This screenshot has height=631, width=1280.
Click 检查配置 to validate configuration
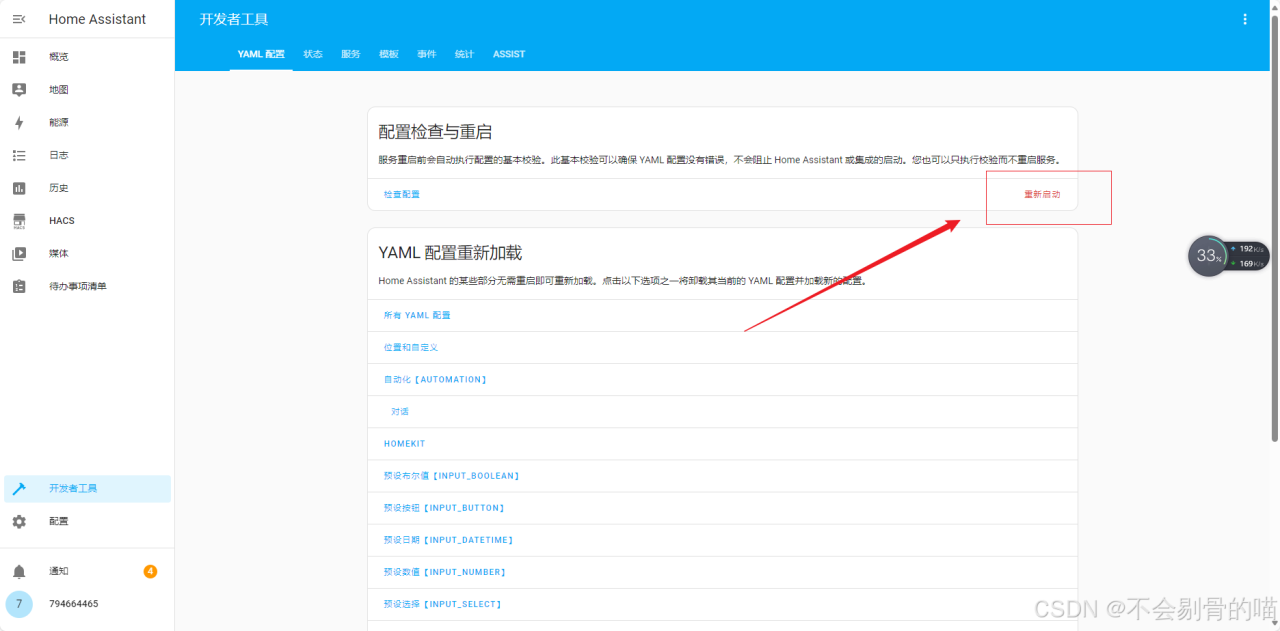(x=404, y=194)
